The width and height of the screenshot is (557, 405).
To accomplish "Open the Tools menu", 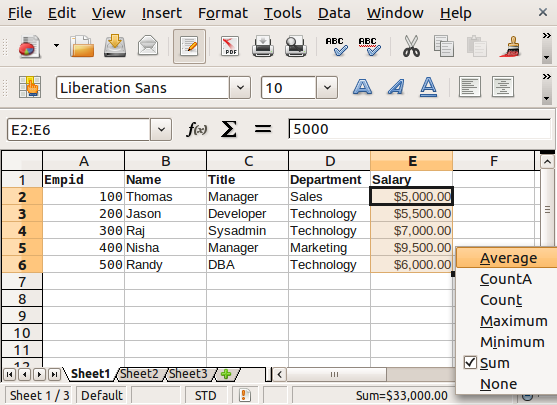I will click(x=282, y=13).
